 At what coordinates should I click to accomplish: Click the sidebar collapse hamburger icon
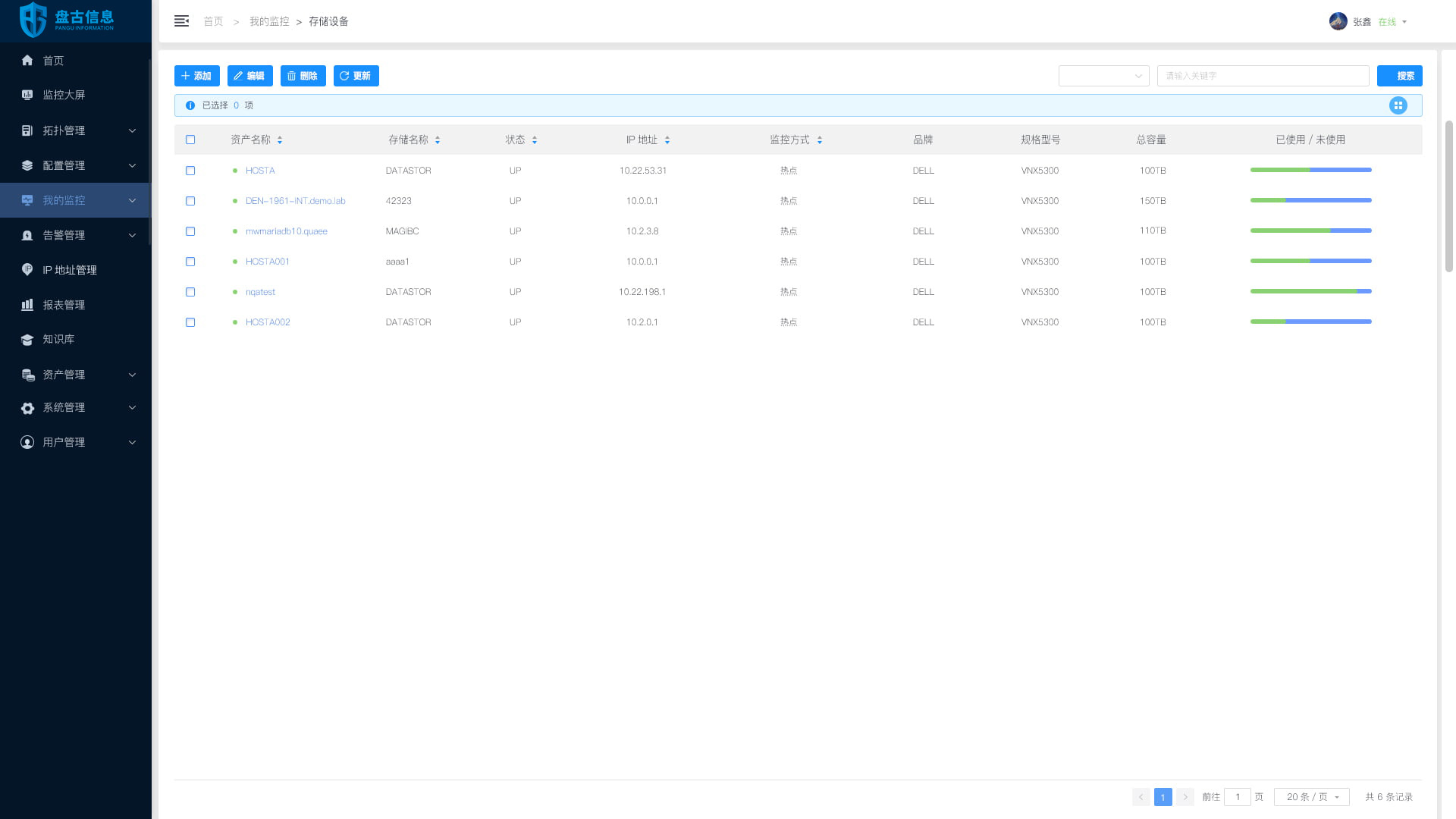pos(181,21)
